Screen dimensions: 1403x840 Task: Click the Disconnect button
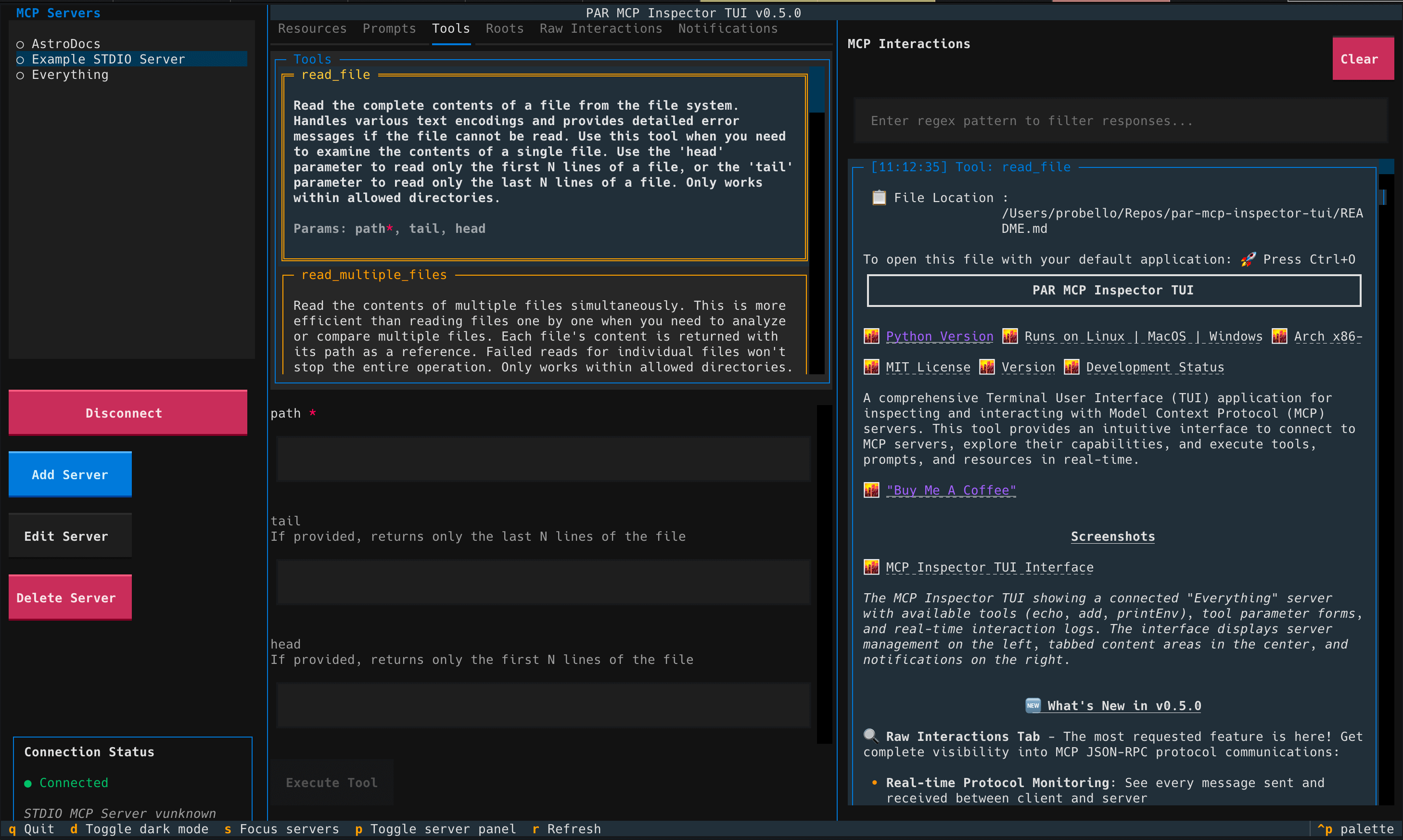point(128,413)
